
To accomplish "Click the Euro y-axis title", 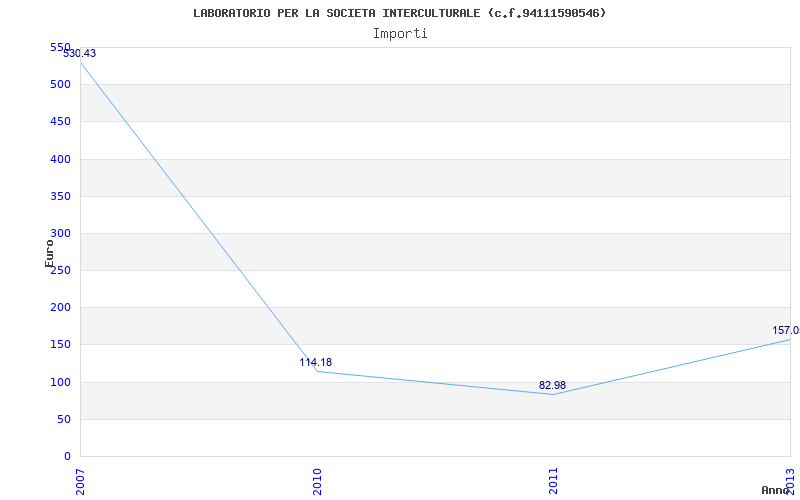I will [x=49, y=254].
